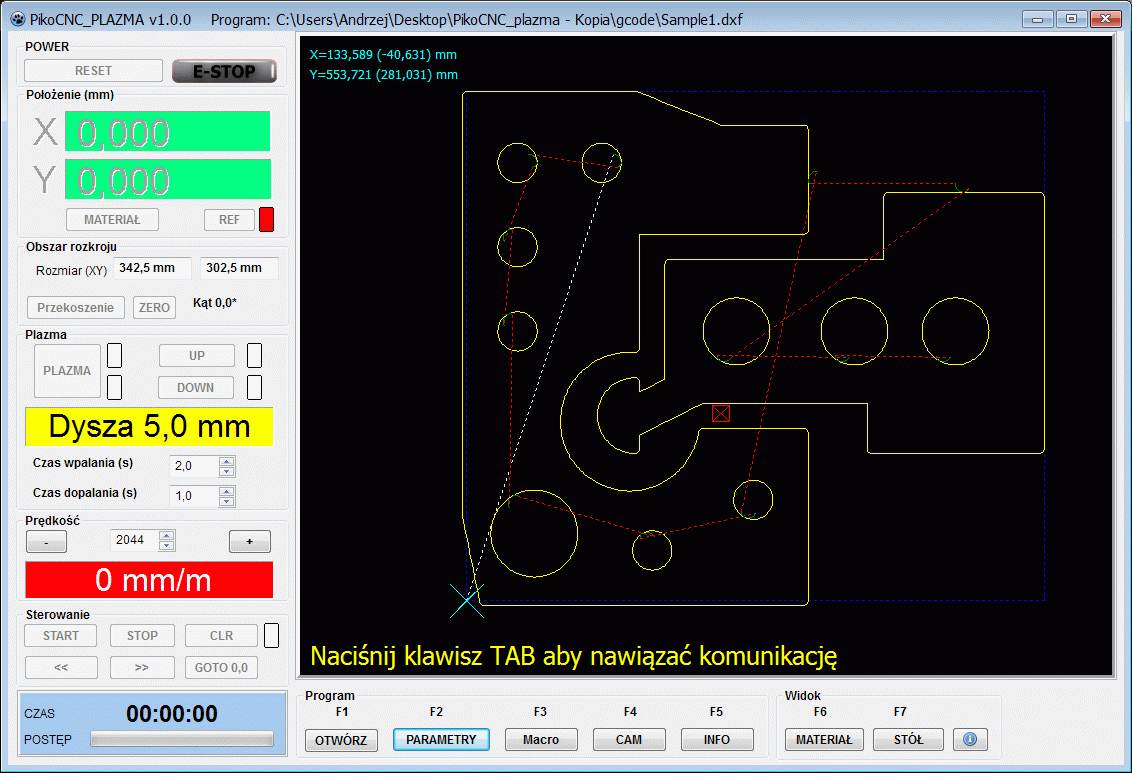This screenshot has width=1132, height=773.
Task: Click the yellow Dysza 5,0 mm display
Action: pyautogui.click(x=149, y=427)
